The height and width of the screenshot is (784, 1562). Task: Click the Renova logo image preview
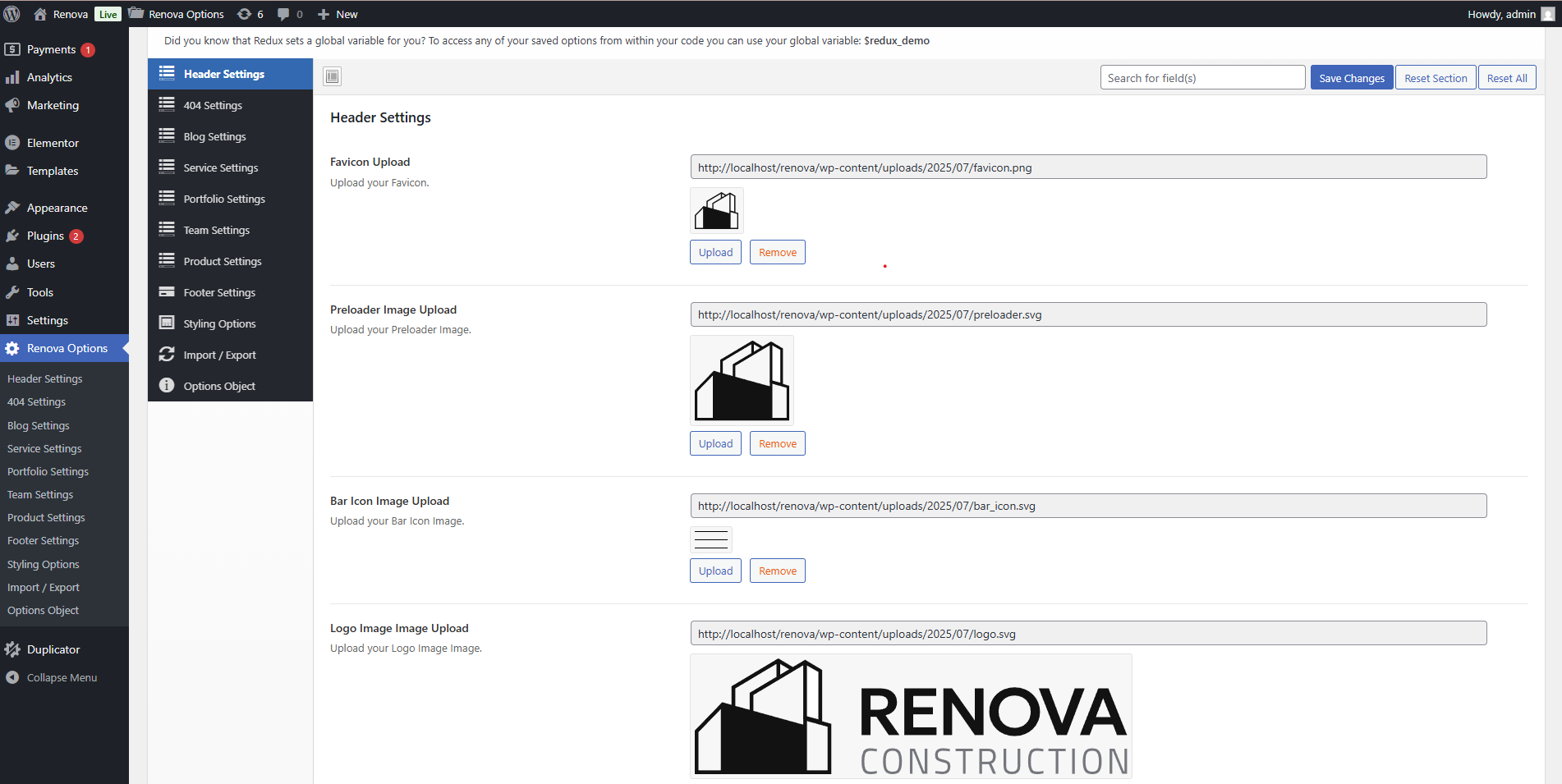point(911,717)
